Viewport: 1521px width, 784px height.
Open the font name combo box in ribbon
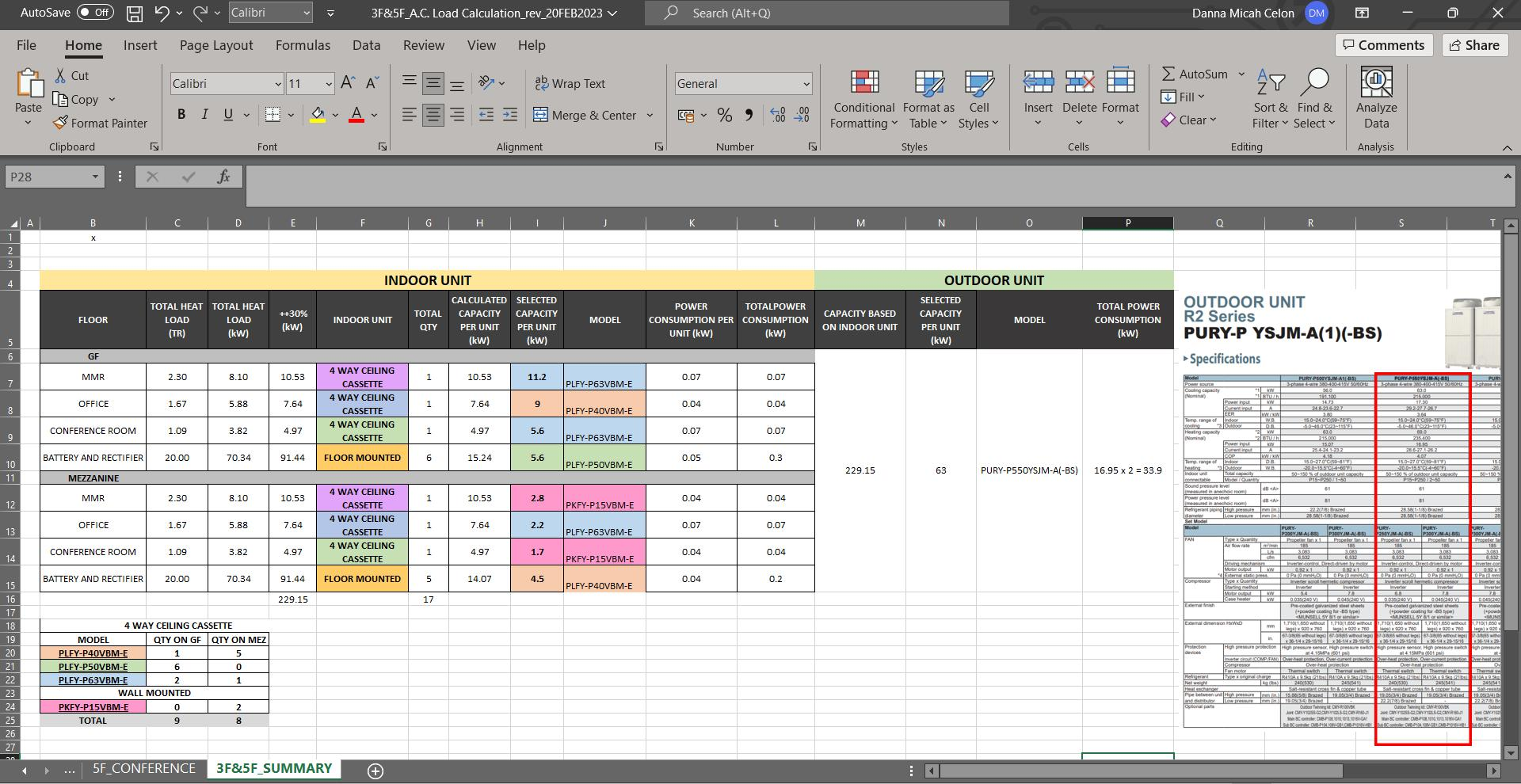pyautogui.click(x=227, y=83)
